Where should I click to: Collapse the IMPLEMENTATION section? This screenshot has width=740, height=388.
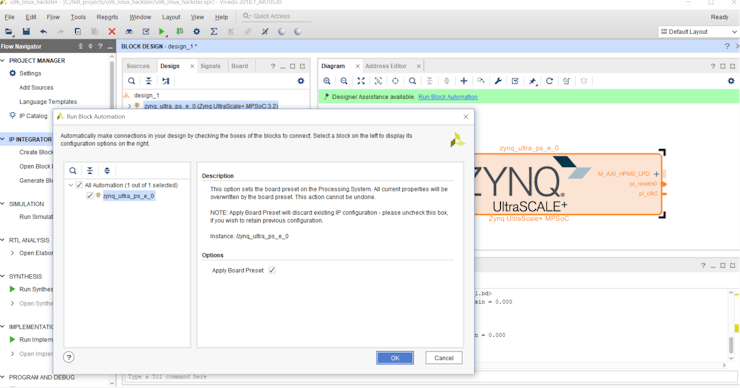tap(3, 327)
